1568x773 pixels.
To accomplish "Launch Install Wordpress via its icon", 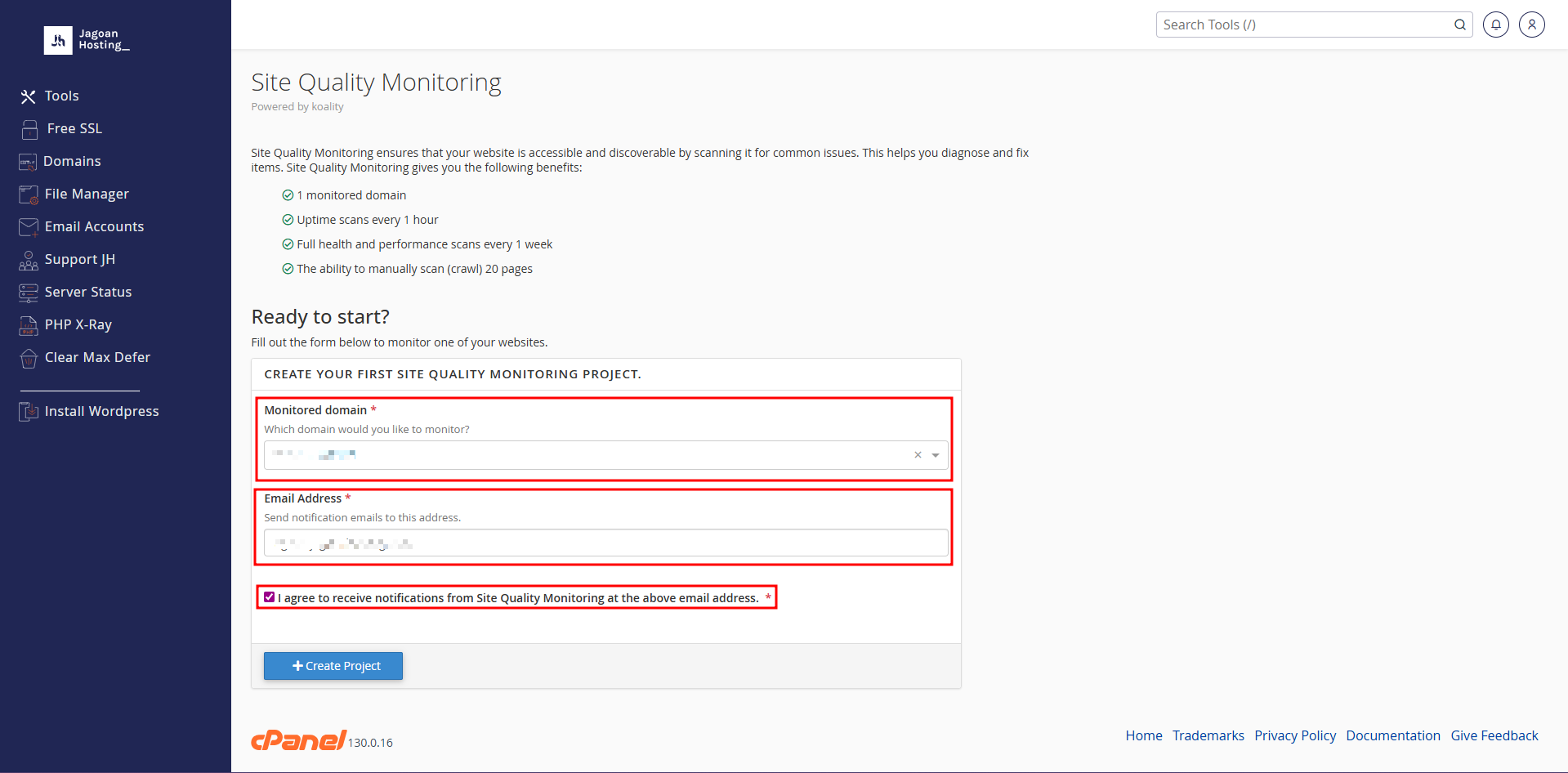I will [x=29, y=411].
